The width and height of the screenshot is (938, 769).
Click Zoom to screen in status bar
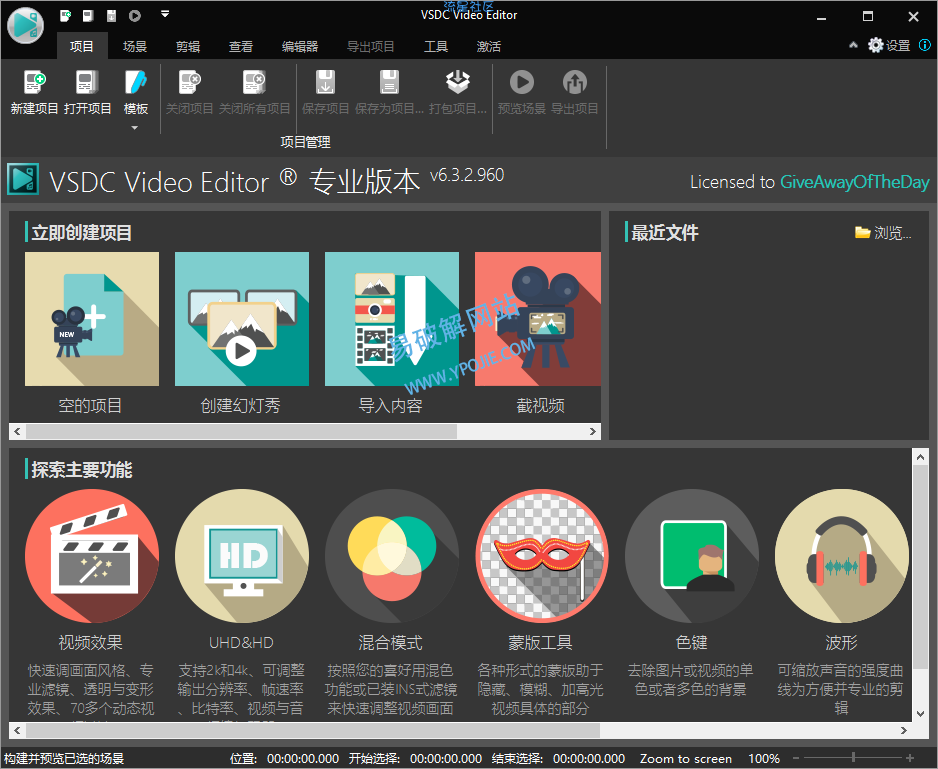686,758
